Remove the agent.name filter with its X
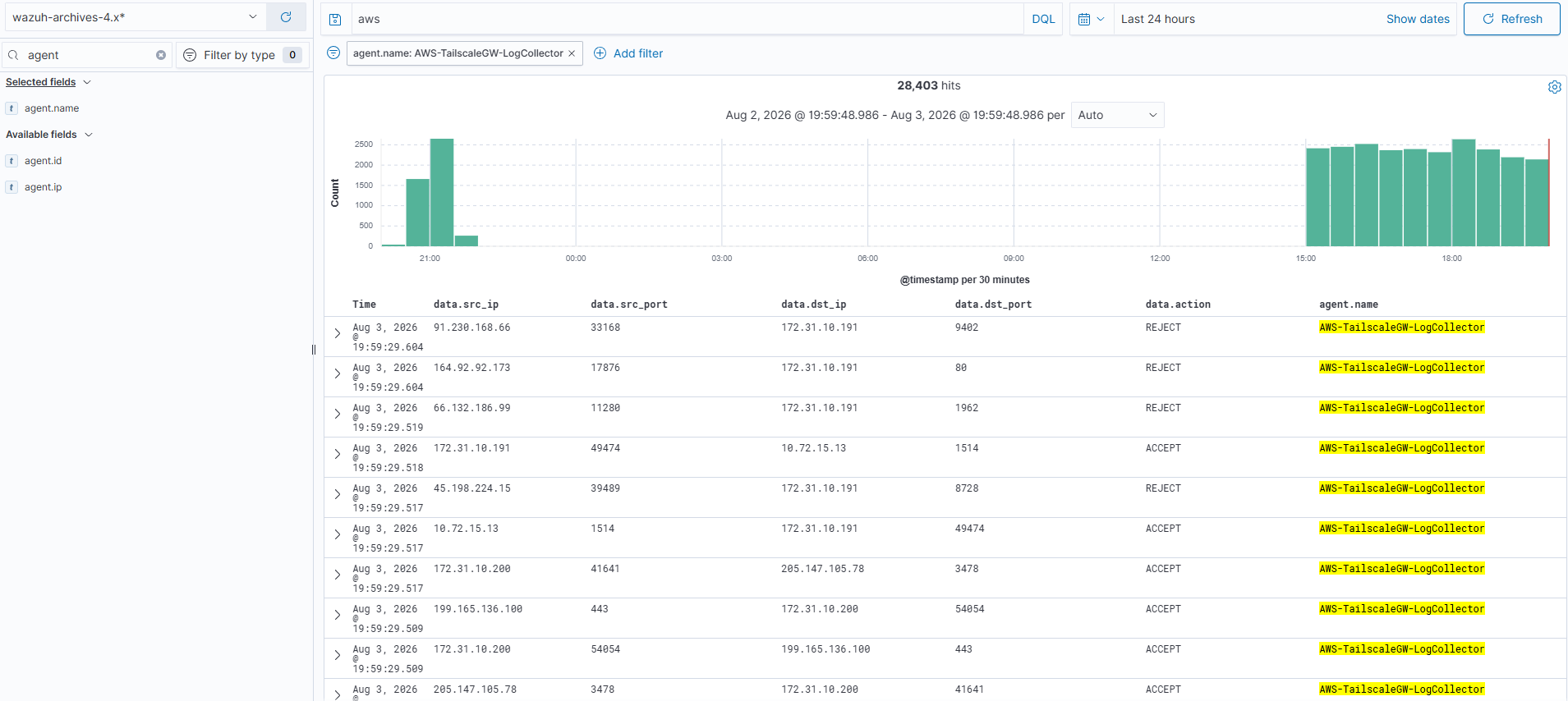 point(572,53)
